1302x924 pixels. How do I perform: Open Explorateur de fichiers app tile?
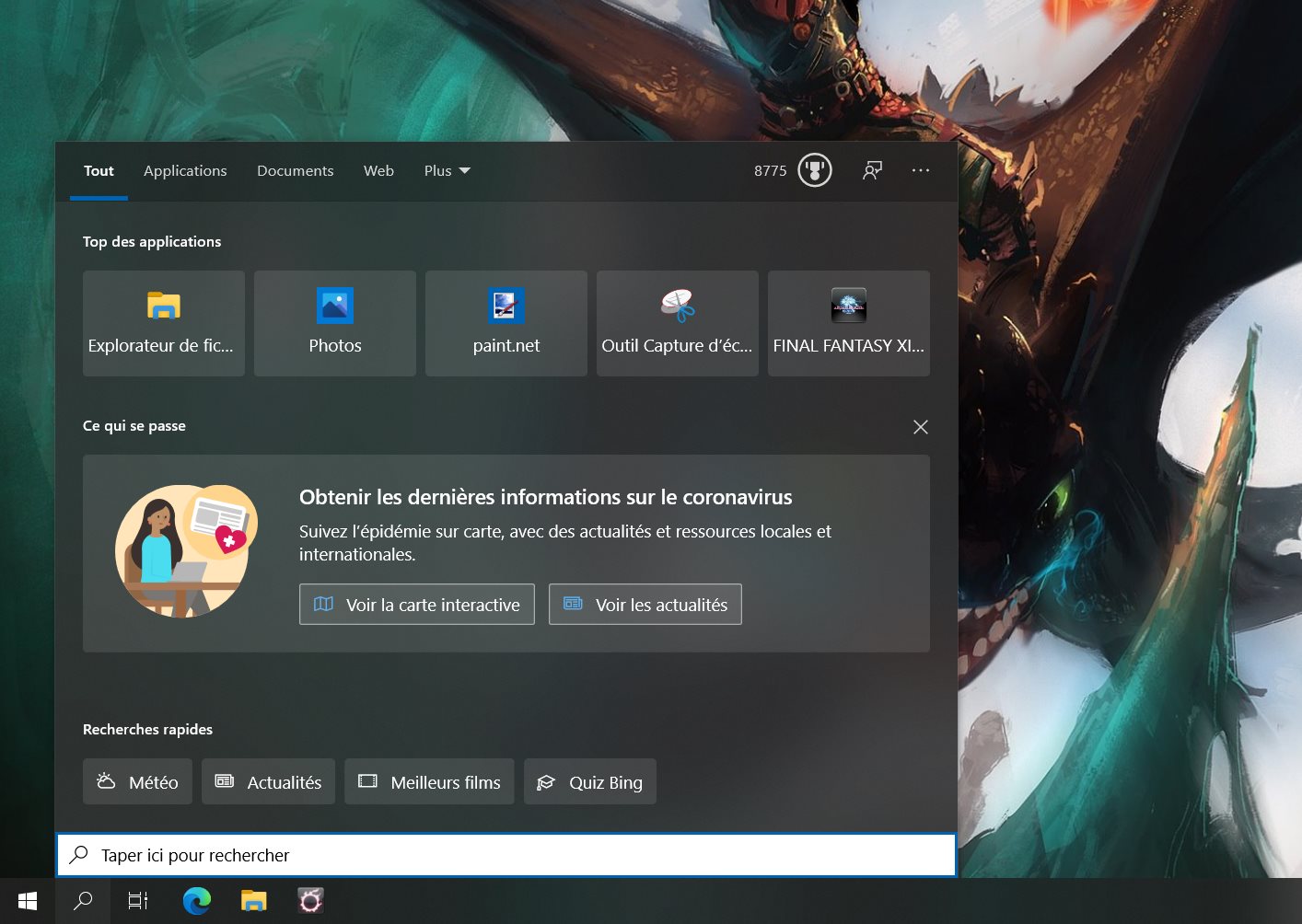tap(164, 323)
